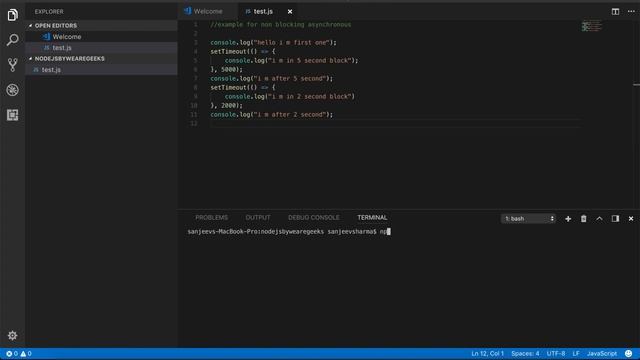640x360 pixels.
Task: Close the terminal panel
Action: click(631, 219)
